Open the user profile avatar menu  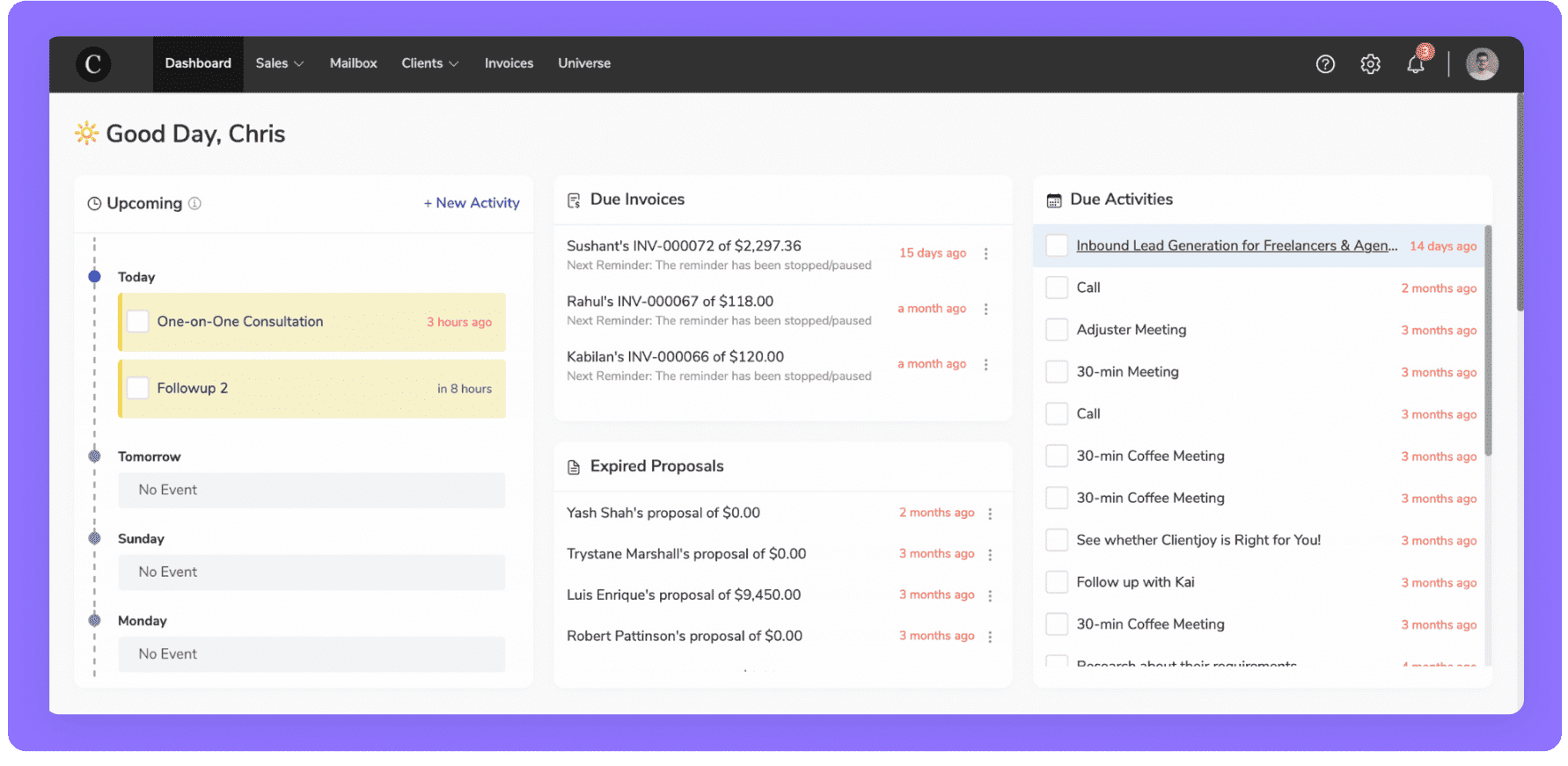pyautogui.click(x=1482, y=64)
